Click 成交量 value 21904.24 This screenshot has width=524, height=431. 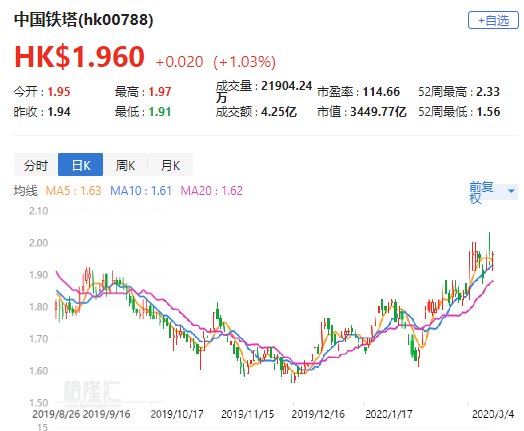[286, 86]
